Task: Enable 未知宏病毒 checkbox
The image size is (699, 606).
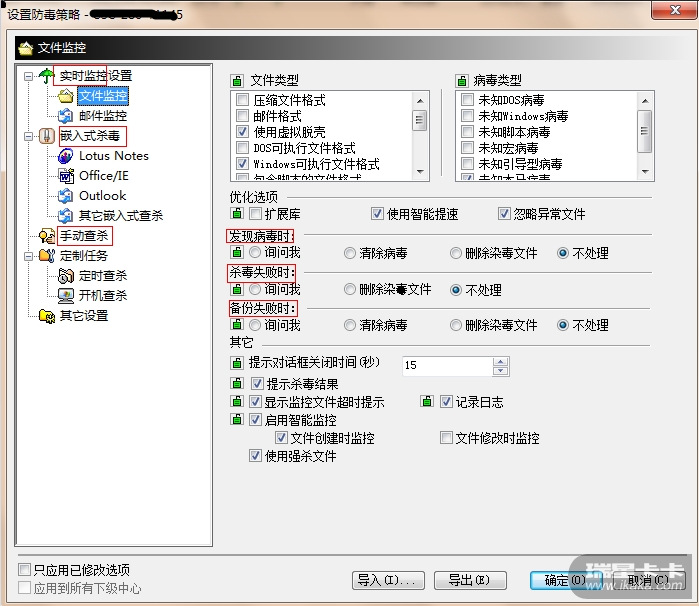Action: coord(467,148)
